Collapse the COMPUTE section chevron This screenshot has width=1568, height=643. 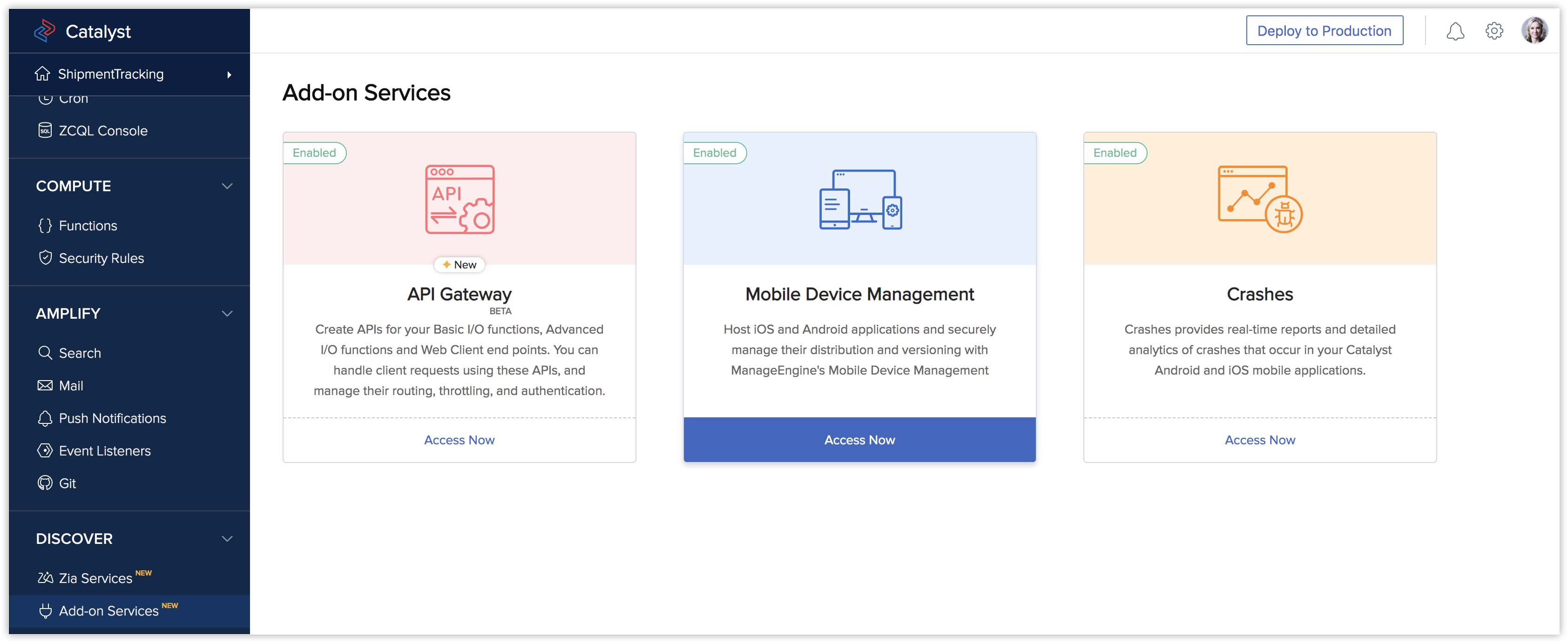(x=227, y=186)
